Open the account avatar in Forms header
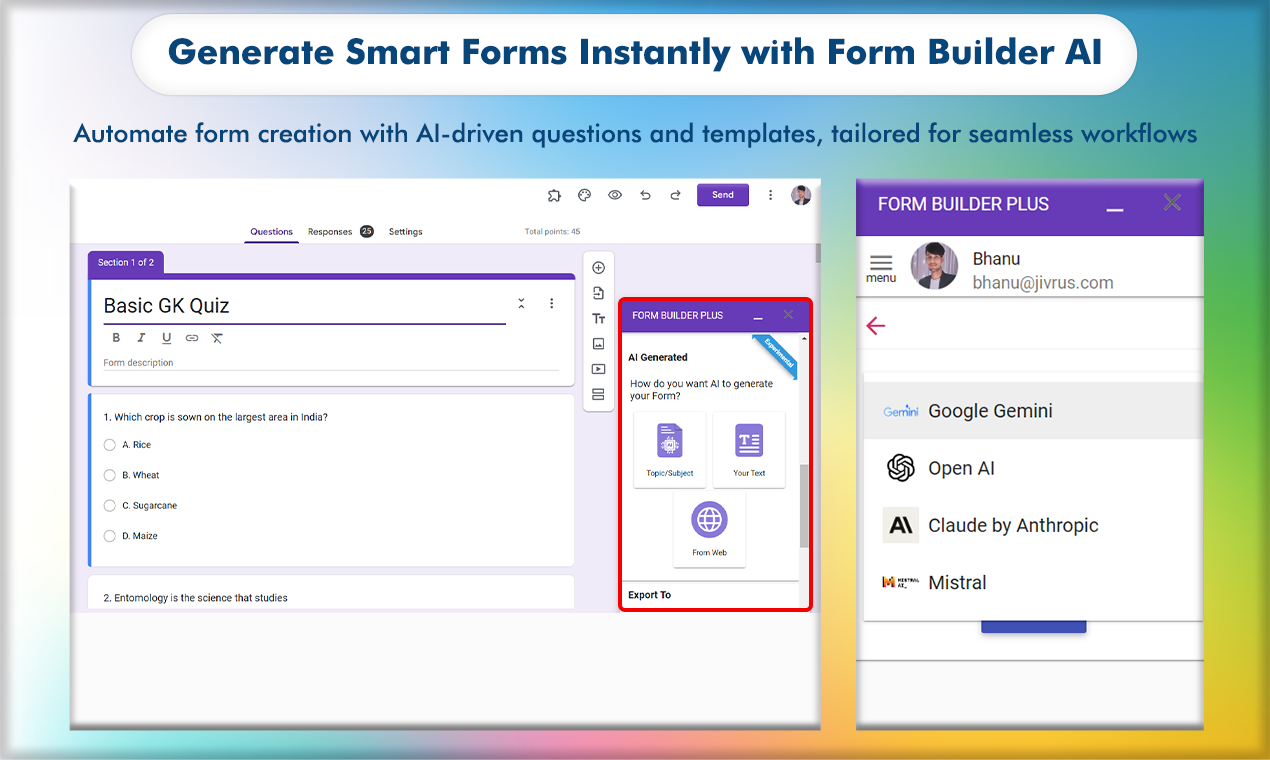The height and width of the screenshot is (760, 1270). (x=801, y=195)
